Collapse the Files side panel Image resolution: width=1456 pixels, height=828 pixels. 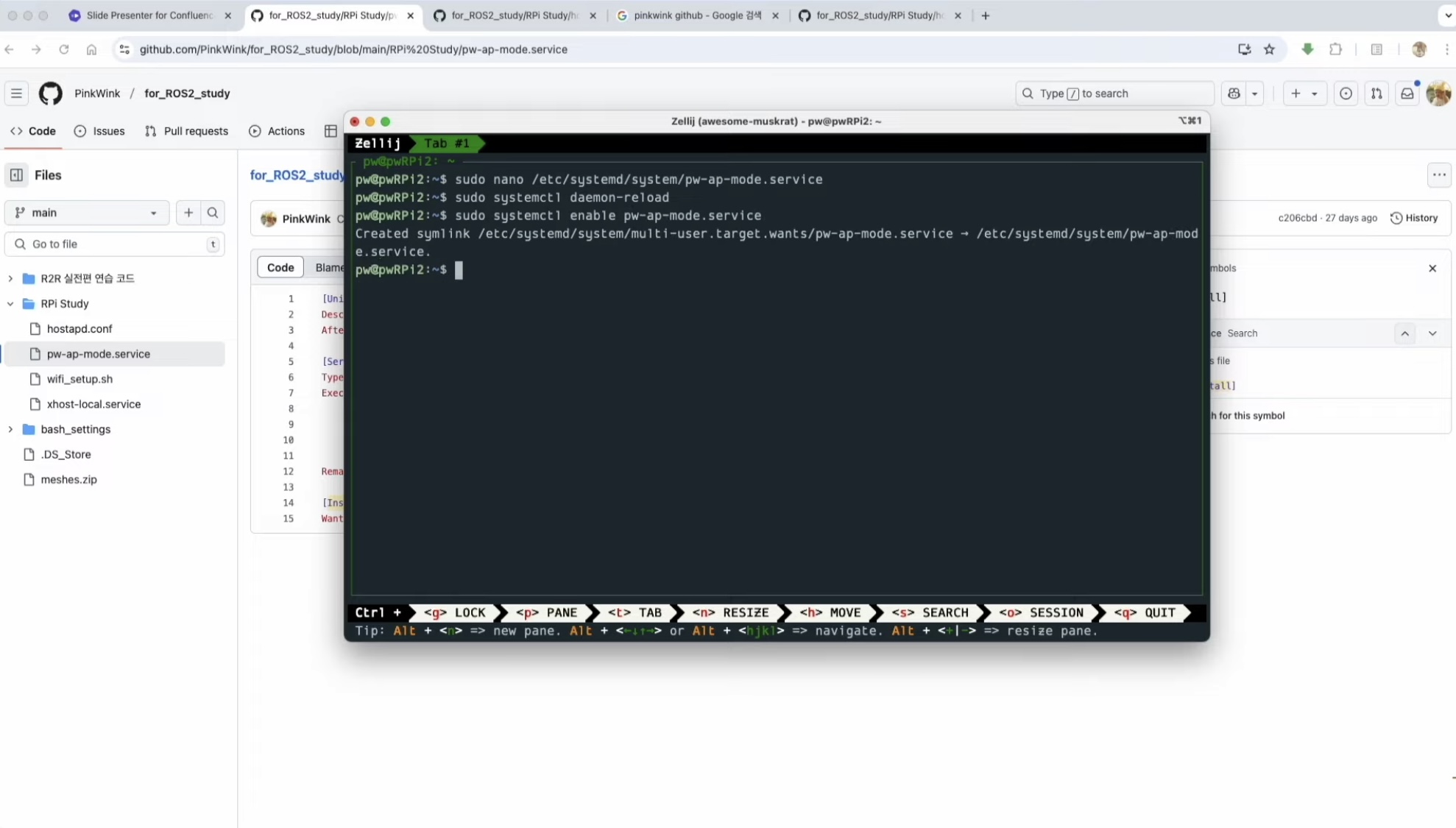coord(16,175)
